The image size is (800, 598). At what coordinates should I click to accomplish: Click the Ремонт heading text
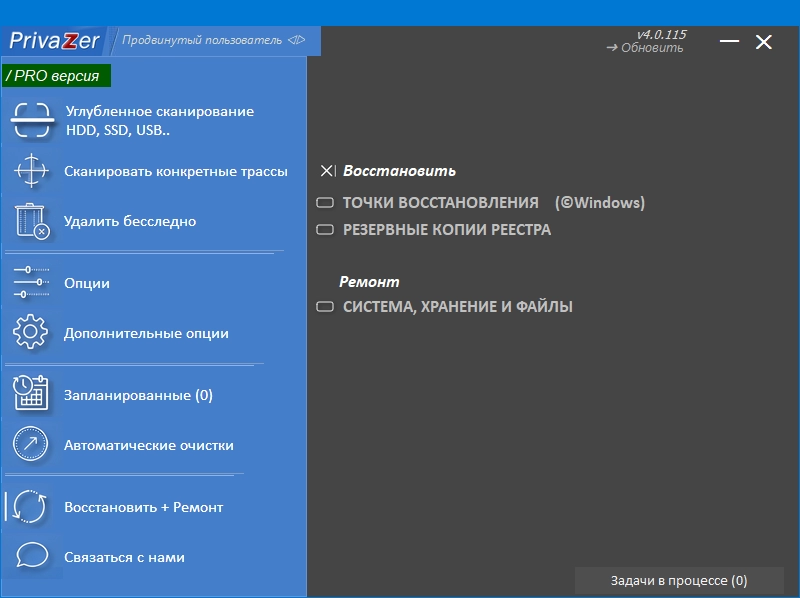[369, 282]
